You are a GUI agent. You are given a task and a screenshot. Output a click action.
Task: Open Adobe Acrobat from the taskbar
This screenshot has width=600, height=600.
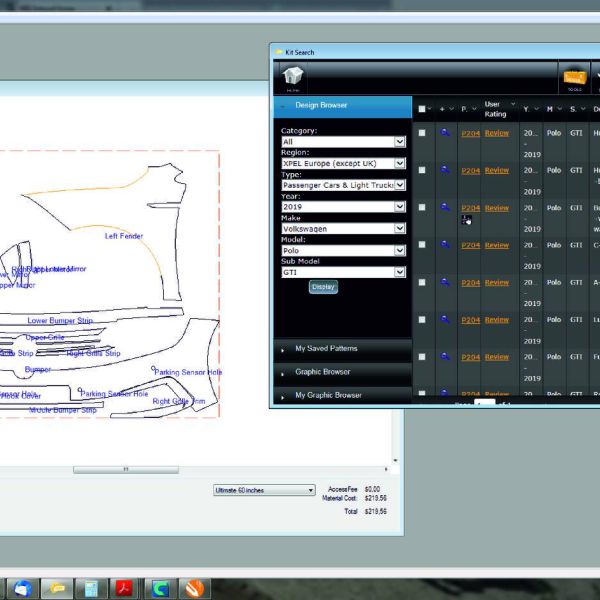(x=125, y=588)
